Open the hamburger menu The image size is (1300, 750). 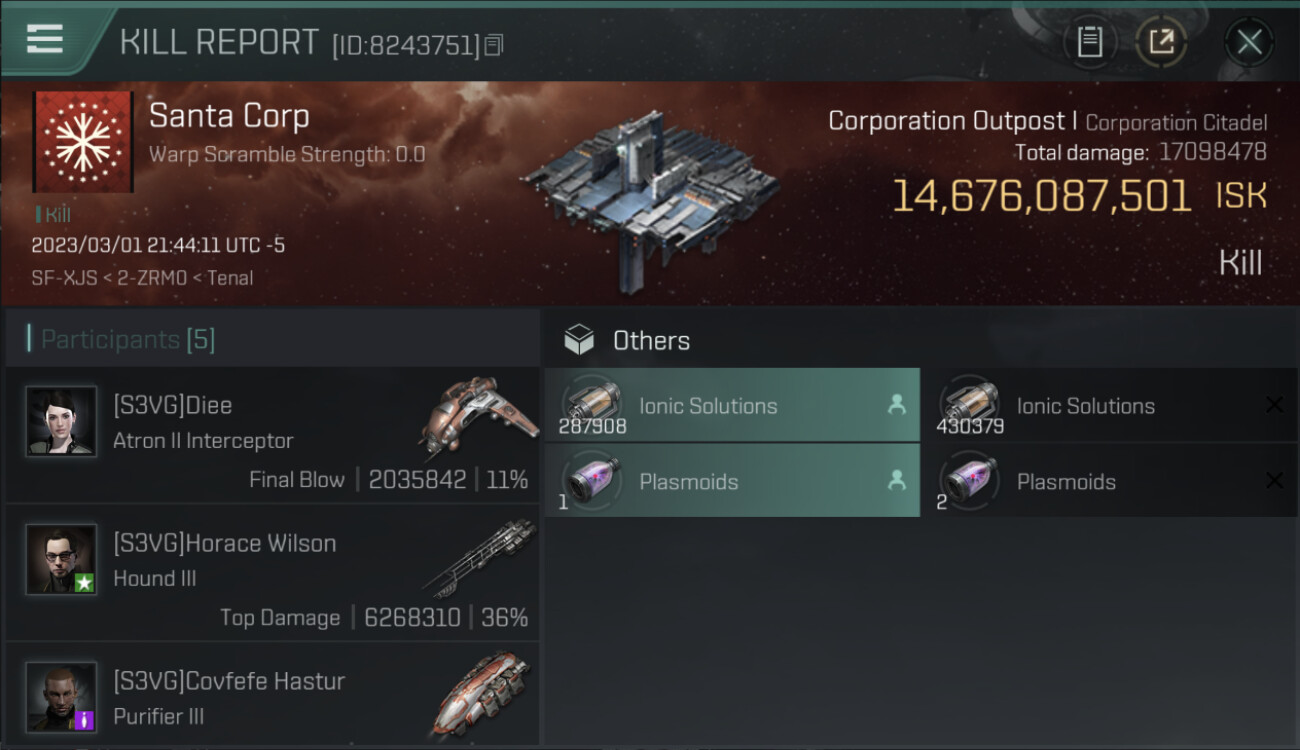point(45,40)
